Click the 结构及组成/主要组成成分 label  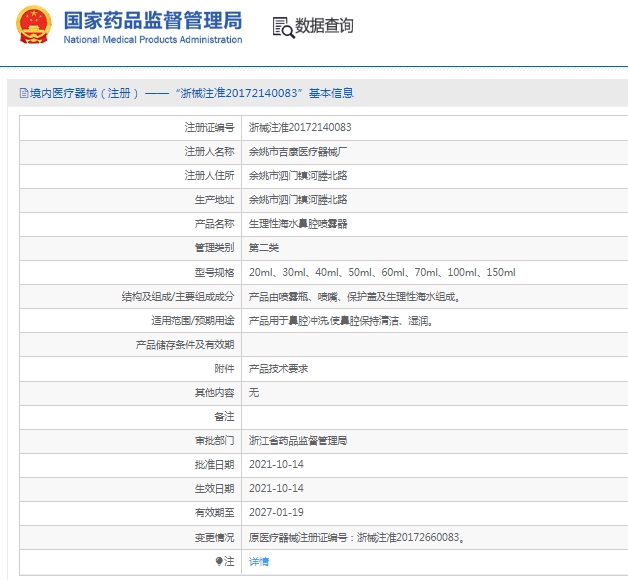178,296
